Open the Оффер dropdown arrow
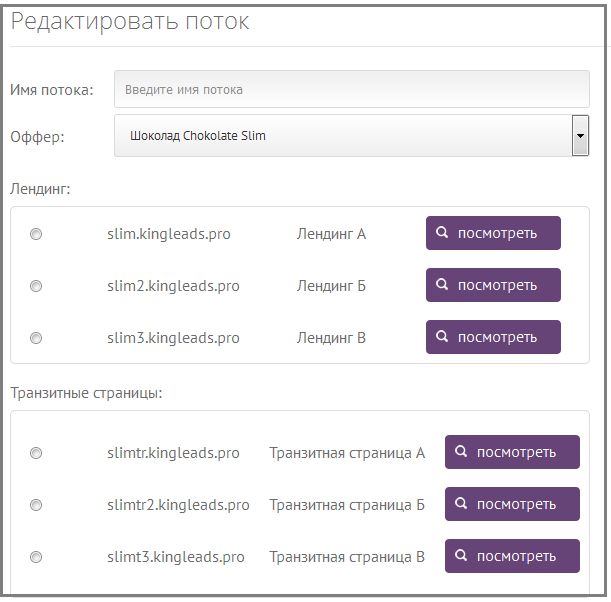This screenshot has width=611, height=602. tap(579, 136)
